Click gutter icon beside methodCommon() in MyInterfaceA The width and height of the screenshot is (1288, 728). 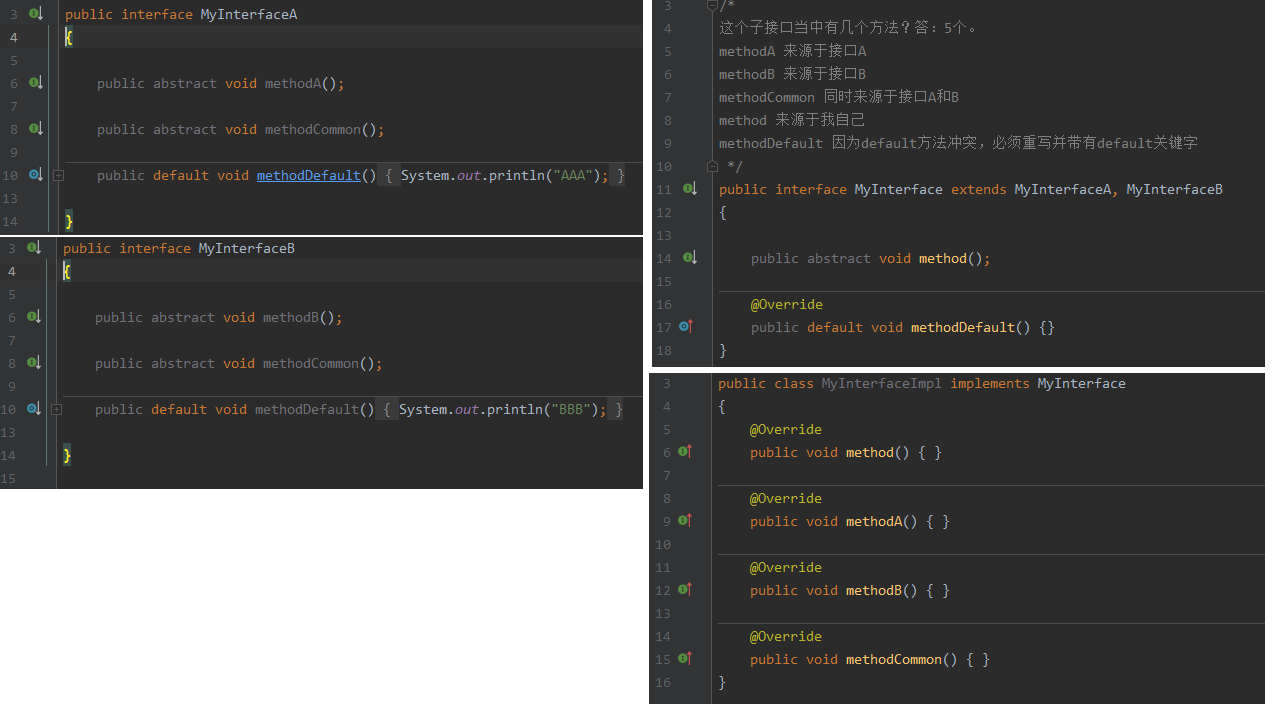(x=35, y=129)
